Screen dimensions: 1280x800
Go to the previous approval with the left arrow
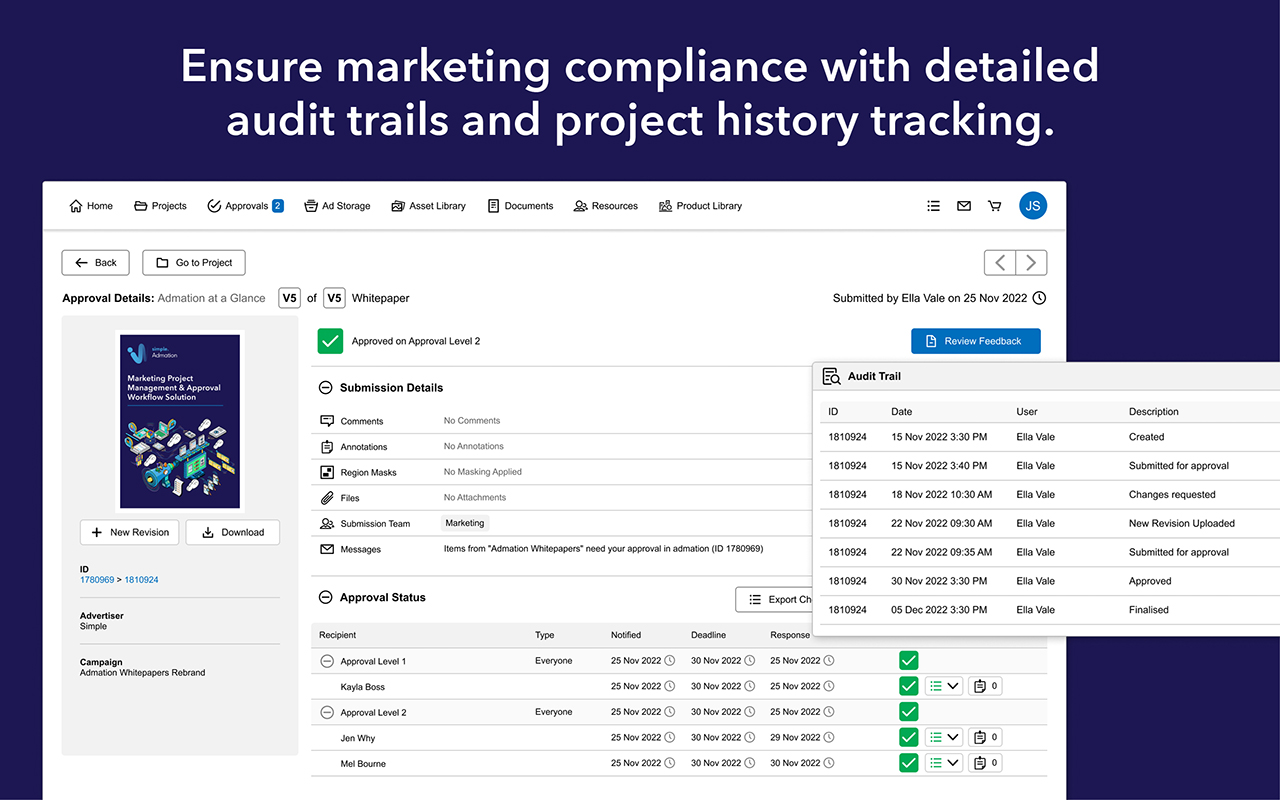(x=1000, y=263)
